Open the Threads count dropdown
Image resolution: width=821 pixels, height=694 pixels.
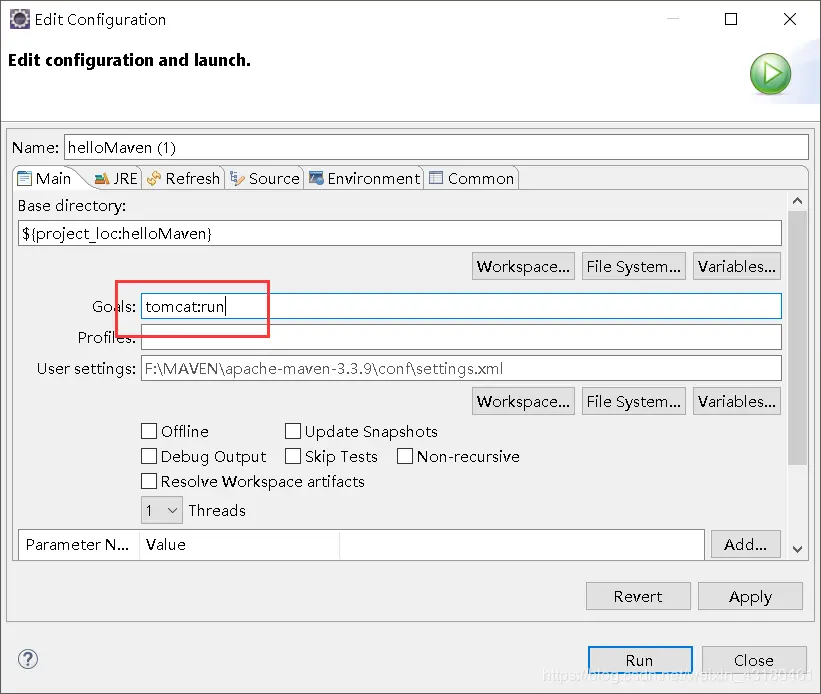pyautogui.click(x=162, y=510)
